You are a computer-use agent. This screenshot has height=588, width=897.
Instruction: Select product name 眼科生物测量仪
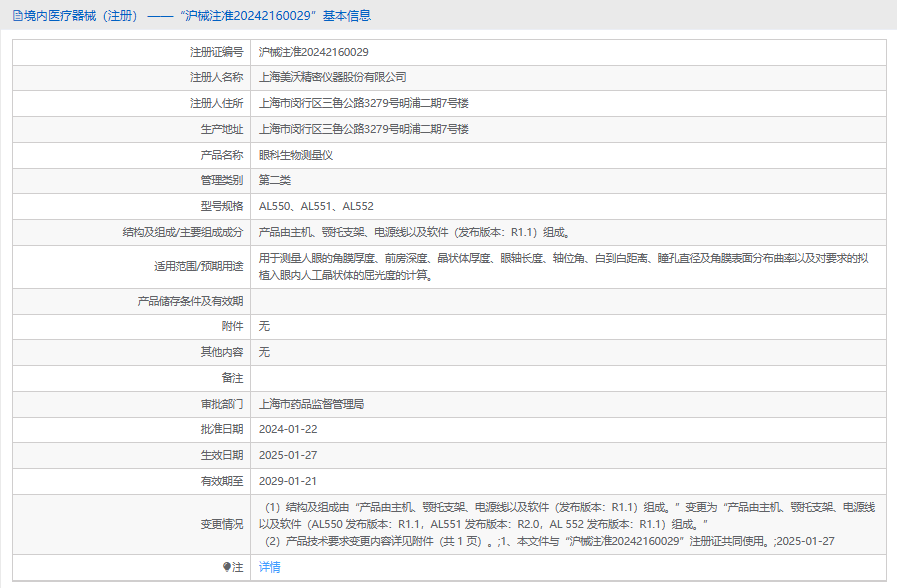295,155
